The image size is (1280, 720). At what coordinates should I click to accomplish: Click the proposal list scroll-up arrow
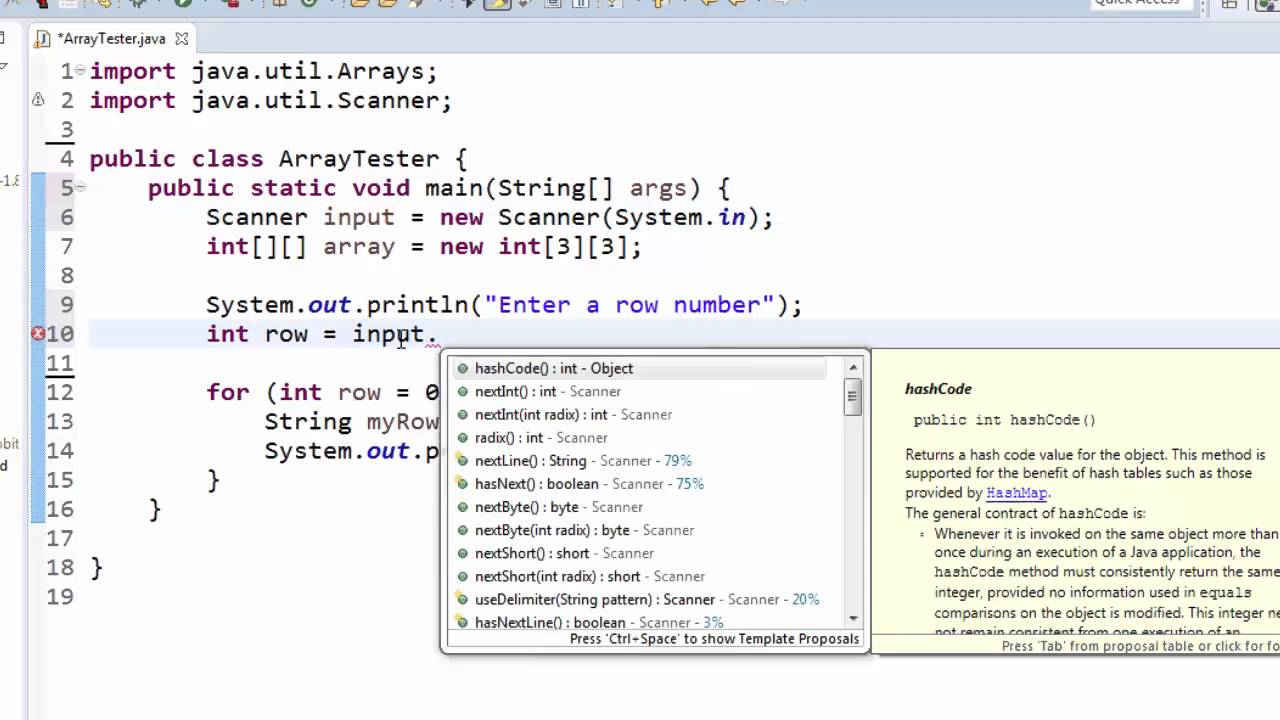coord(853,368)
